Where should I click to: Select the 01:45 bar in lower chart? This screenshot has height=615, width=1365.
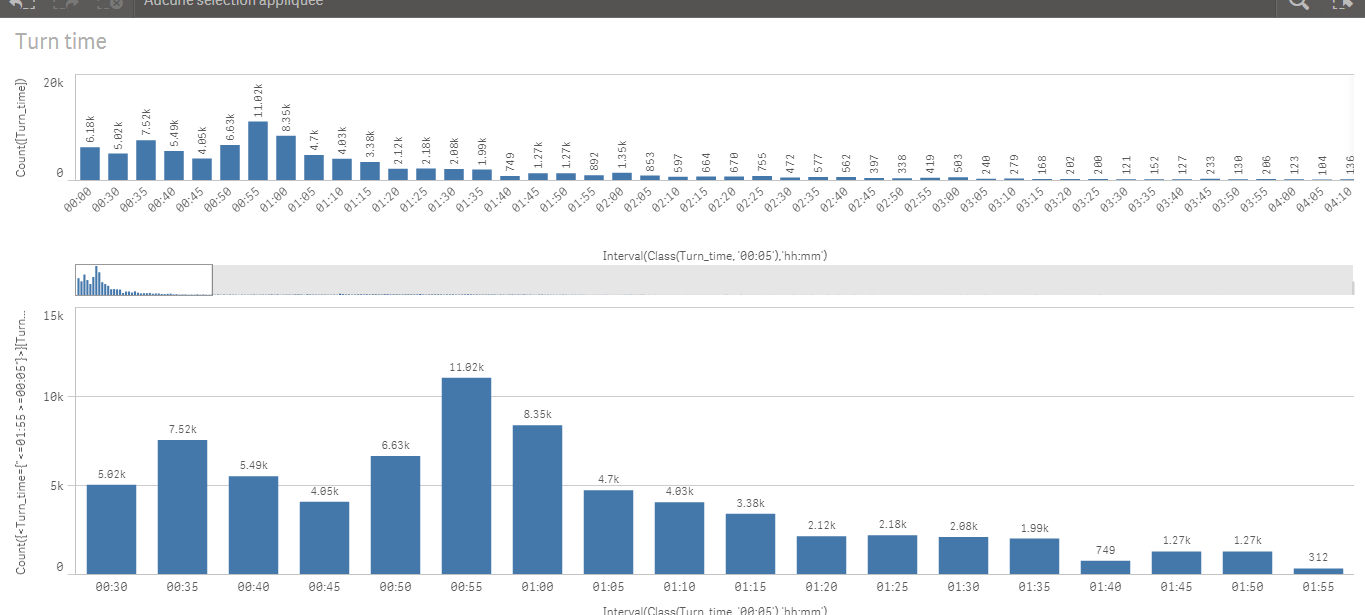1176,562
